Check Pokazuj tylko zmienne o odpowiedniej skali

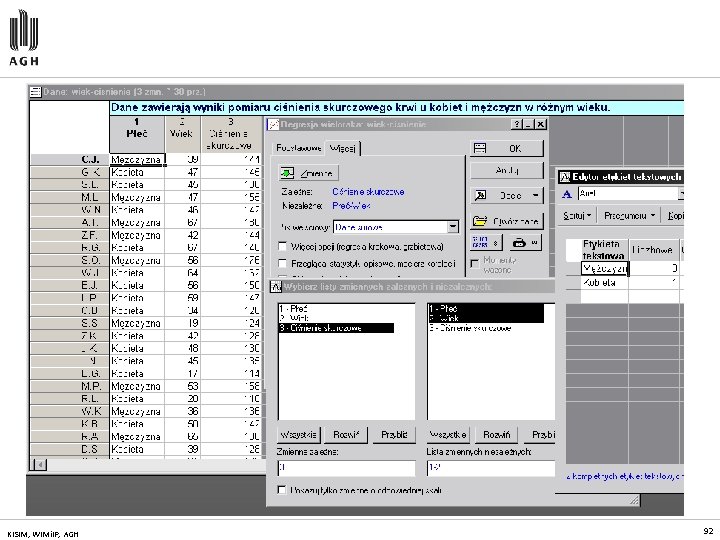tap(282, 490)
